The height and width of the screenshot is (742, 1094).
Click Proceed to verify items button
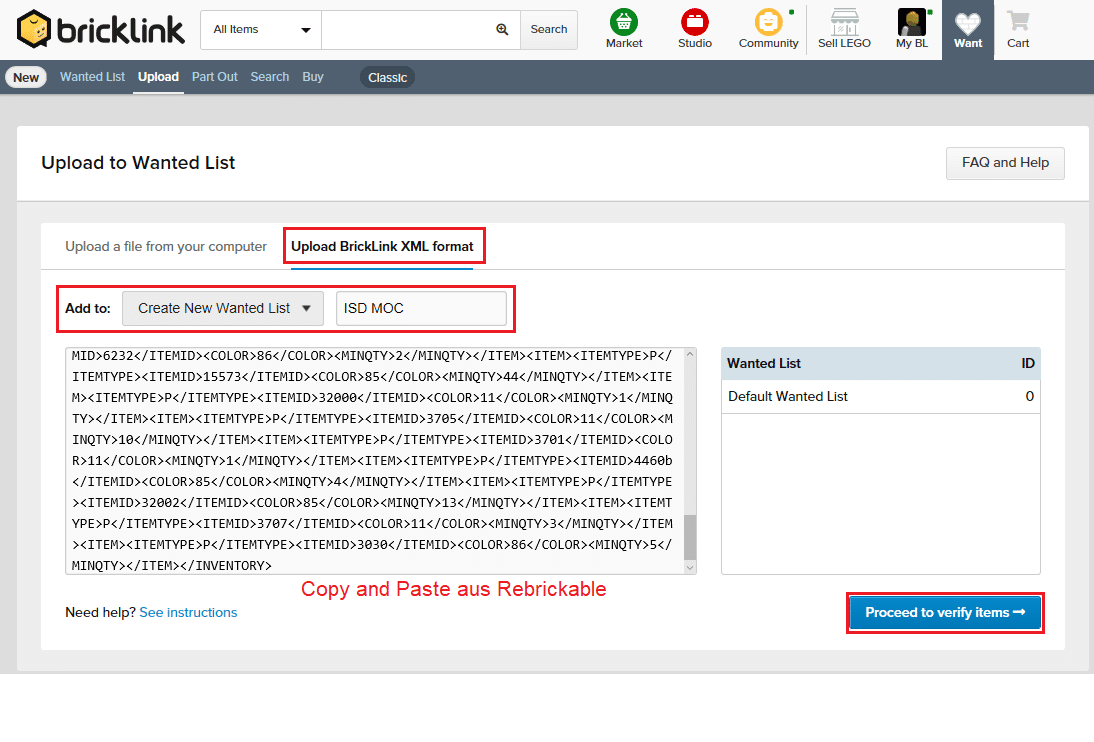945,613
